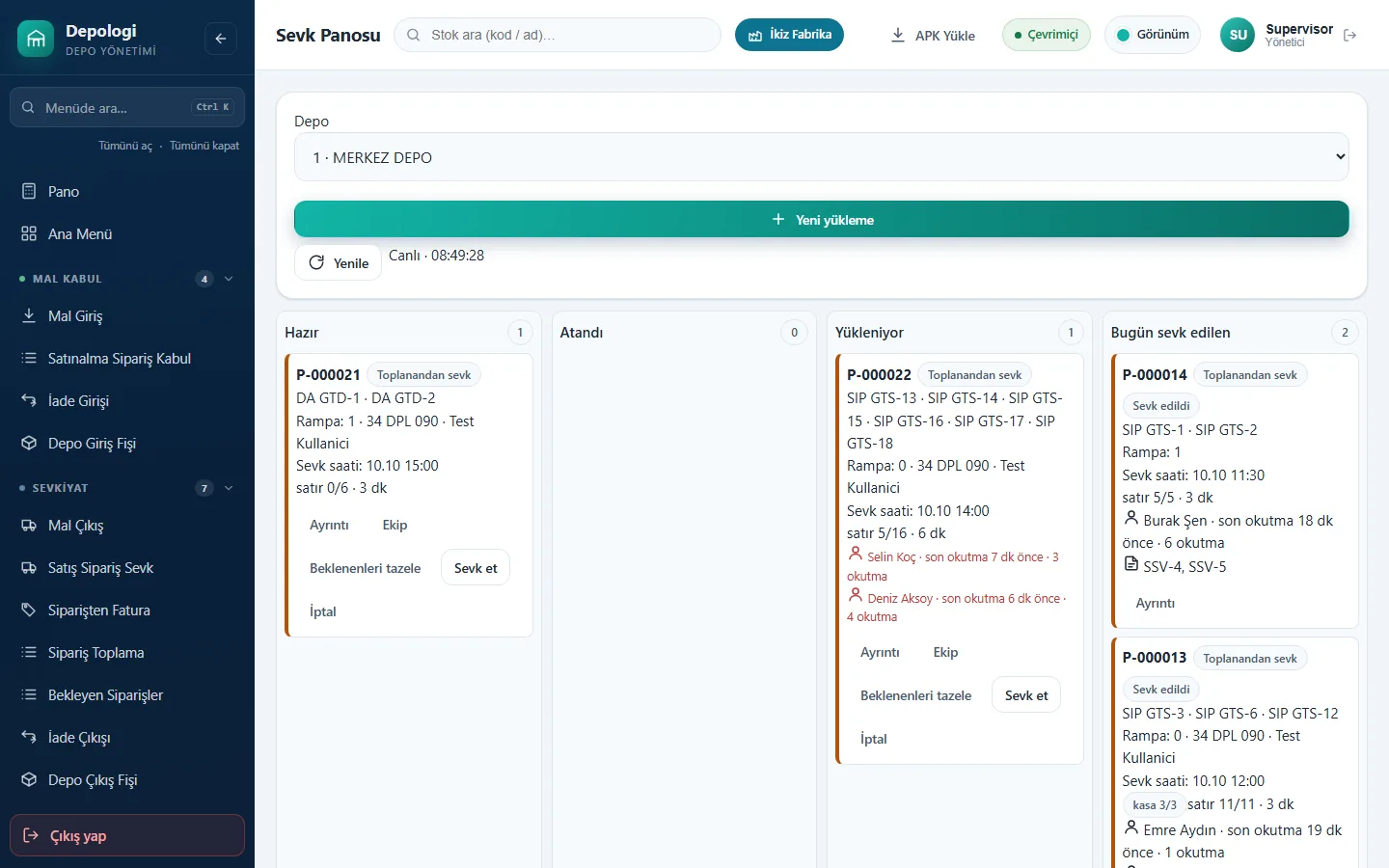Click the Yeni yükleme button
1389x868 pixels.
(x=822, y=219)
